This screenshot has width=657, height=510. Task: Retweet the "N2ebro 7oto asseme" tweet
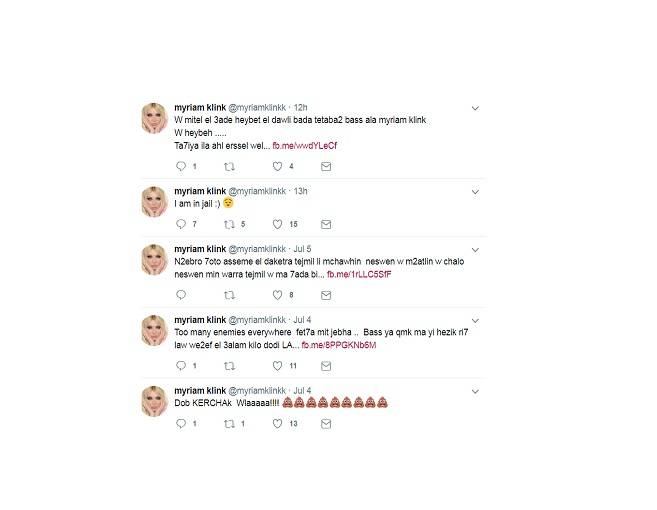[229, 295]
